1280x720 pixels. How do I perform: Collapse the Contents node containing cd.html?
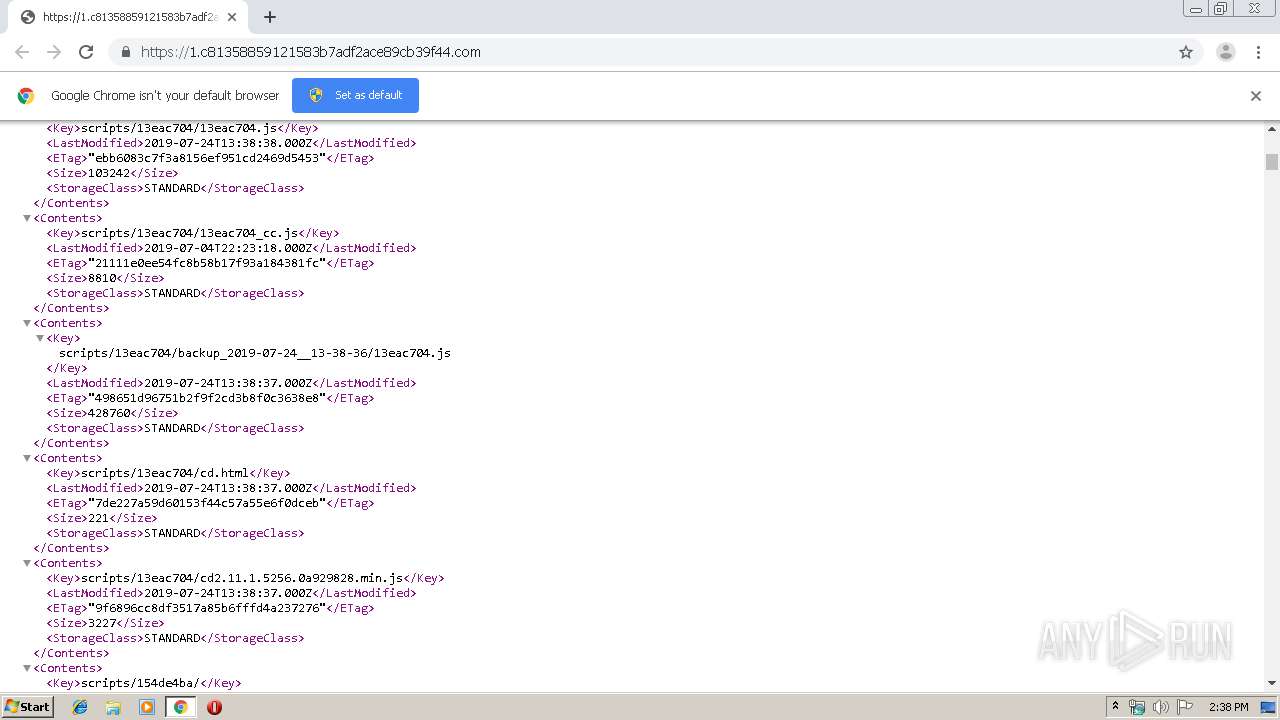pyautogui.click(x=27, y=458)
